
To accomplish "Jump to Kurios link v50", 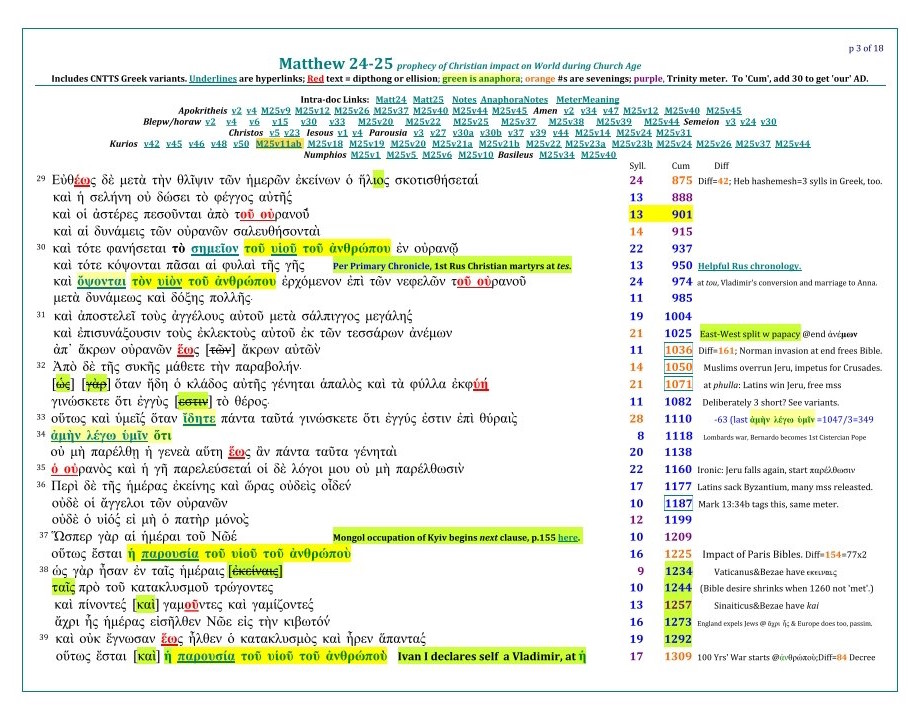I will tap(241, 144).
